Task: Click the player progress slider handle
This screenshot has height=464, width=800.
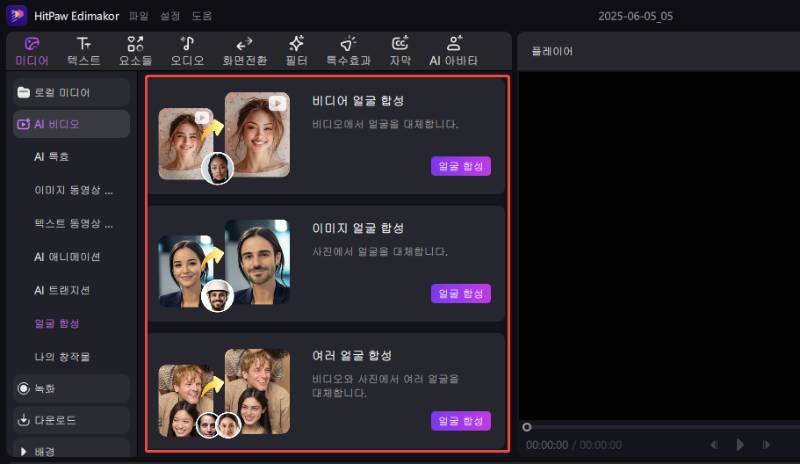Action: 527,427
